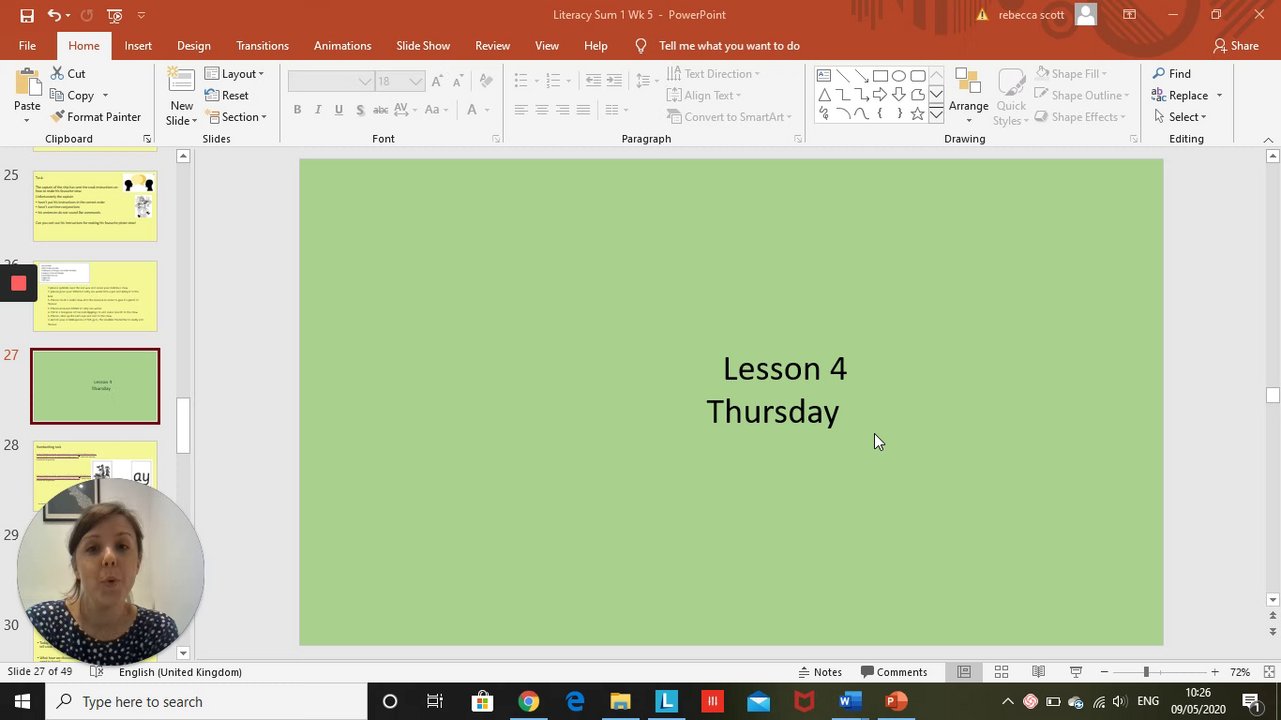The image size is (1281, 720).
Task: Switch to the Slide Show tab
Action: point(423,46)
